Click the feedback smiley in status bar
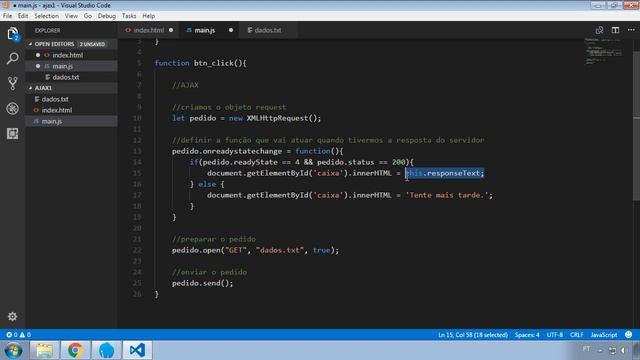This screenshot has width=640, height=360. click(629, 335)
